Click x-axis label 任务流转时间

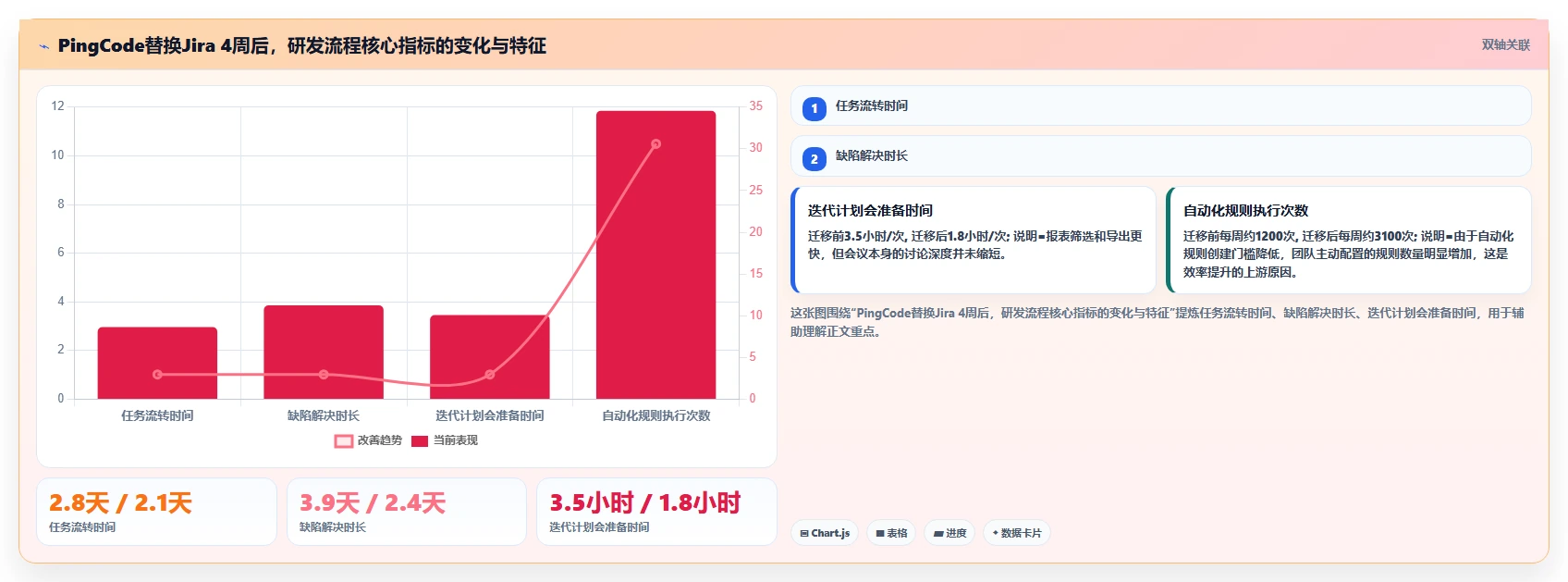pyautogui.click(x=157, y=416)
